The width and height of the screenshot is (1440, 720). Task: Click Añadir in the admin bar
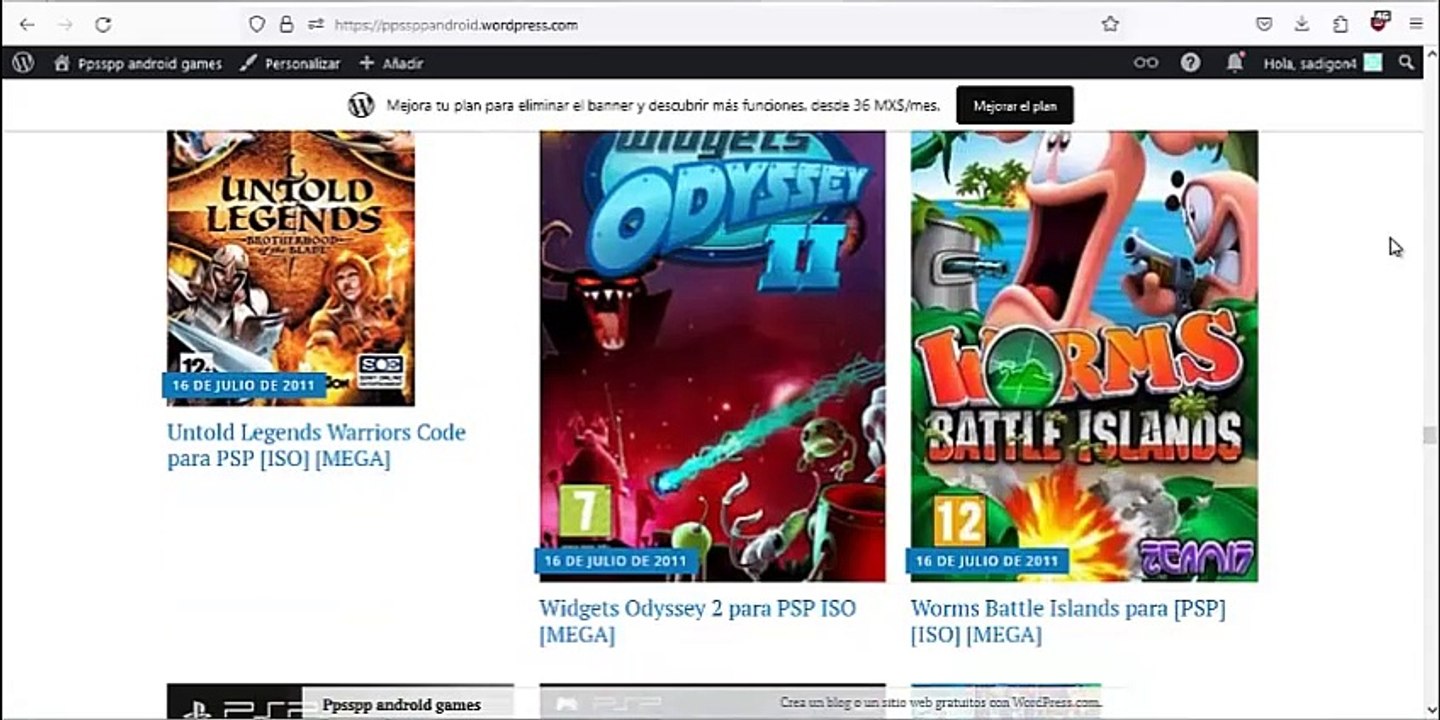pos(391,63)
